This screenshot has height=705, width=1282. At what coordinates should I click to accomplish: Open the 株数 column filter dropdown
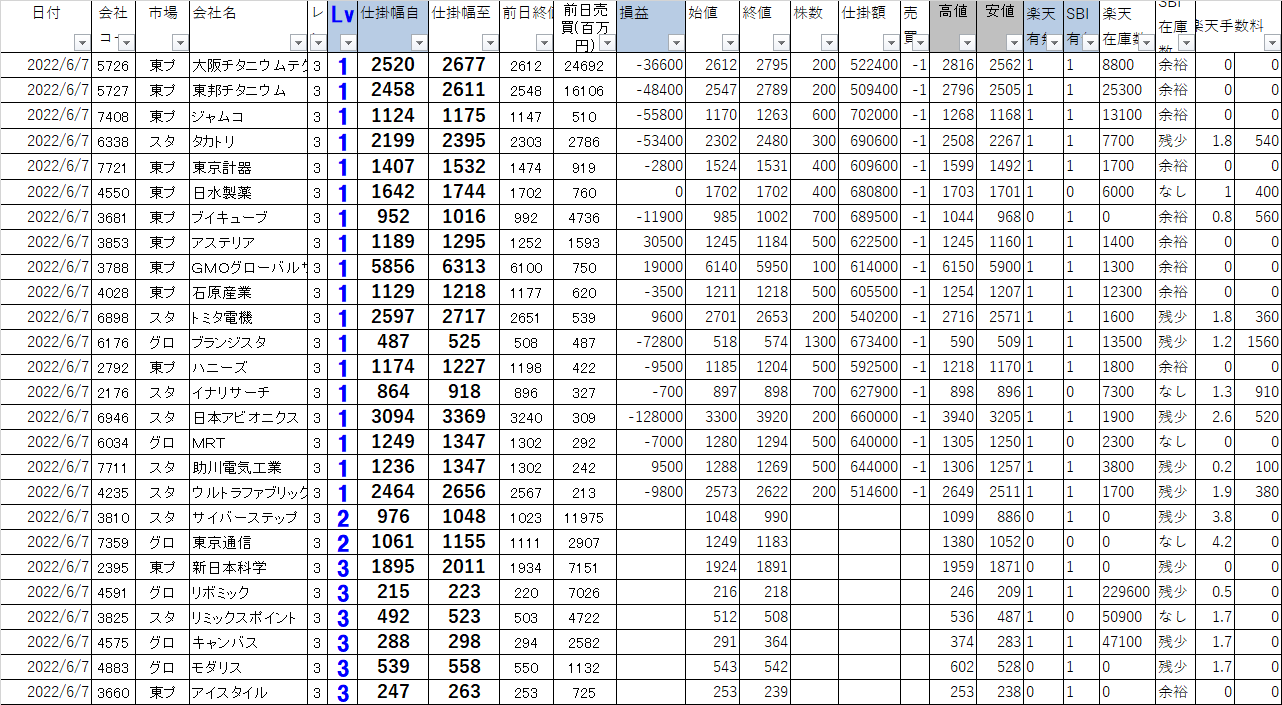(829, 43)
